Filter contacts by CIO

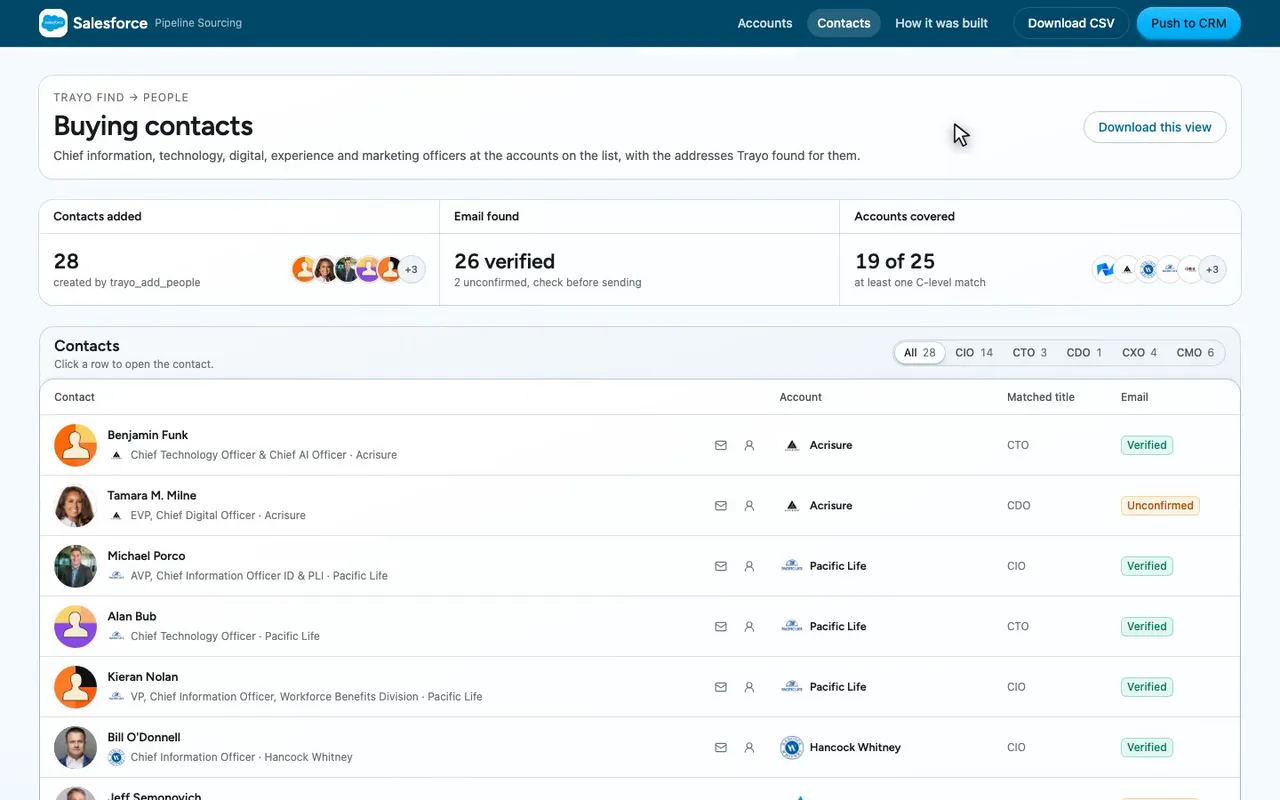pos(974,353)
